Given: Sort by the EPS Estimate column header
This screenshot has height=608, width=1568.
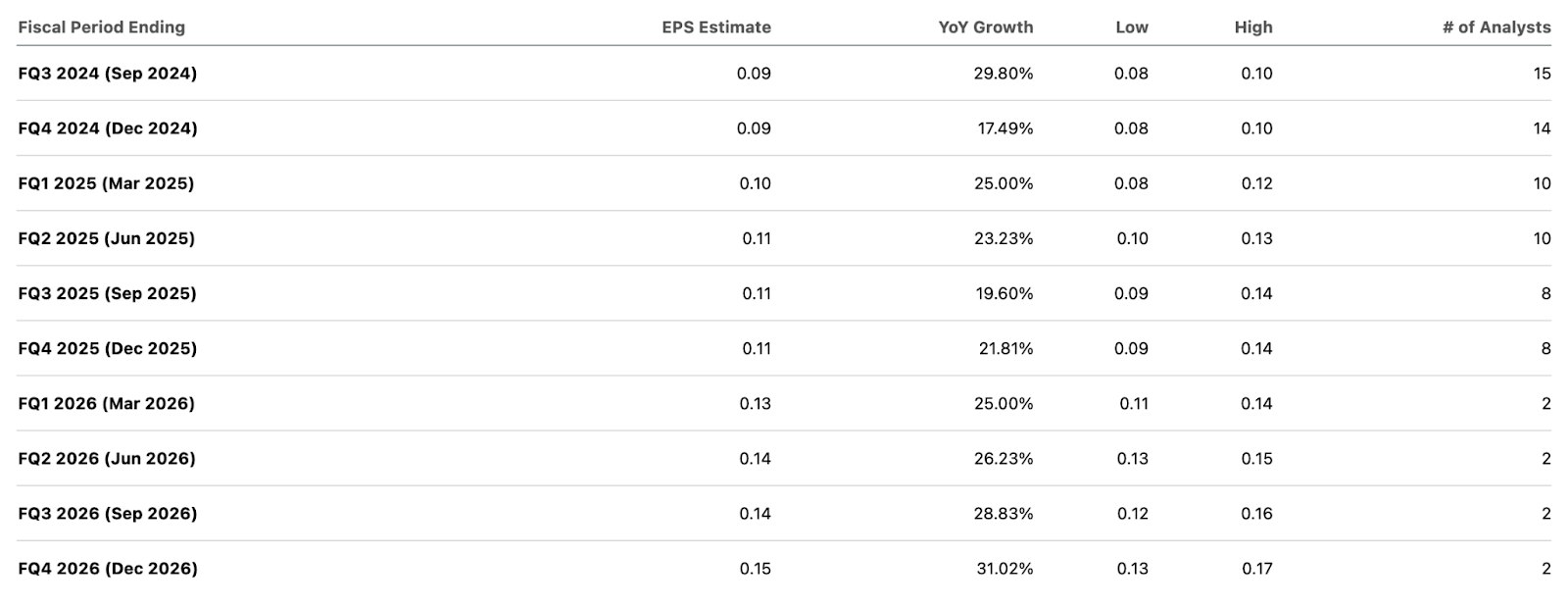Looking at the screenshot, I should pyautogui.click(x=715, y=27).
